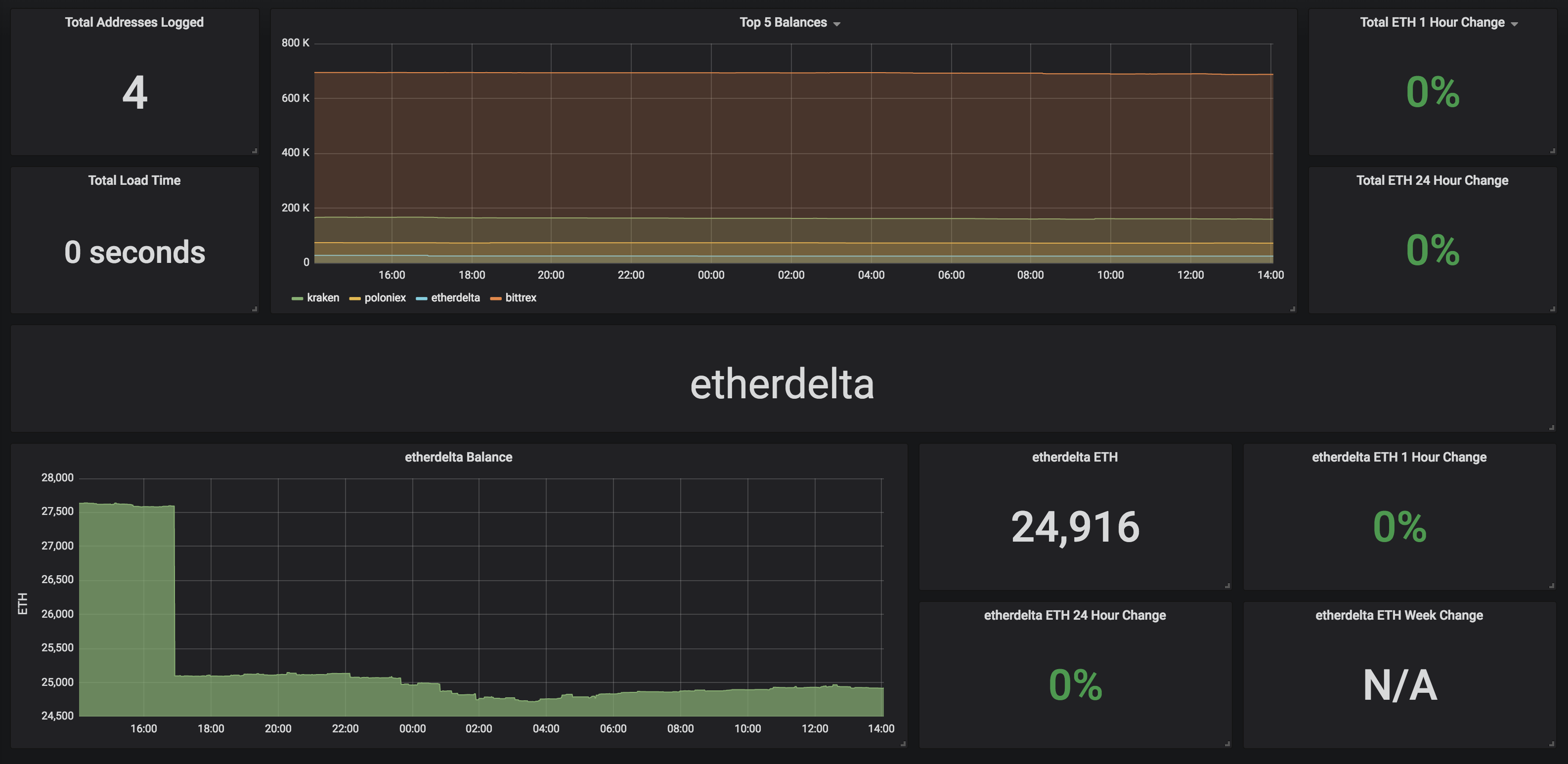Open the Top 5 Balances panel dropdown caret

click(x=837, y=24)
